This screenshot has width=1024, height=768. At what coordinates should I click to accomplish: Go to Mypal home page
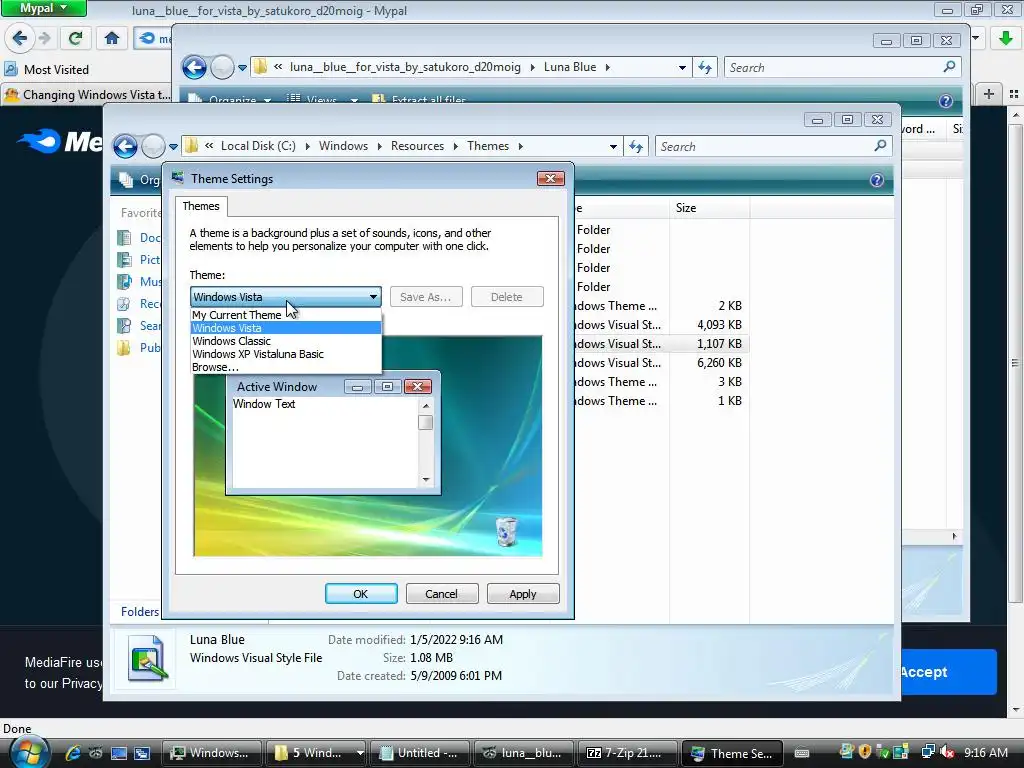pyautogui.click(x=112, y=38)
